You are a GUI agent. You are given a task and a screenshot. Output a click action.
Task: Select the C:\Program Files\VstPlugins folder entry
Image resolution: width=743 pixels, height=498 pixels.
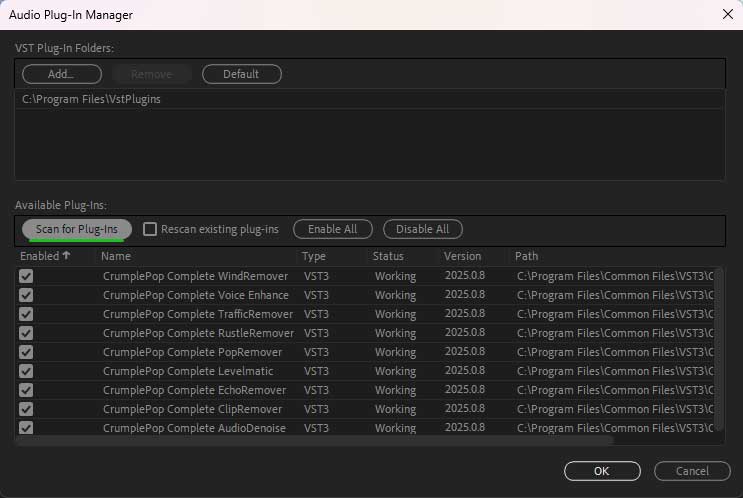tap(92, 99)
